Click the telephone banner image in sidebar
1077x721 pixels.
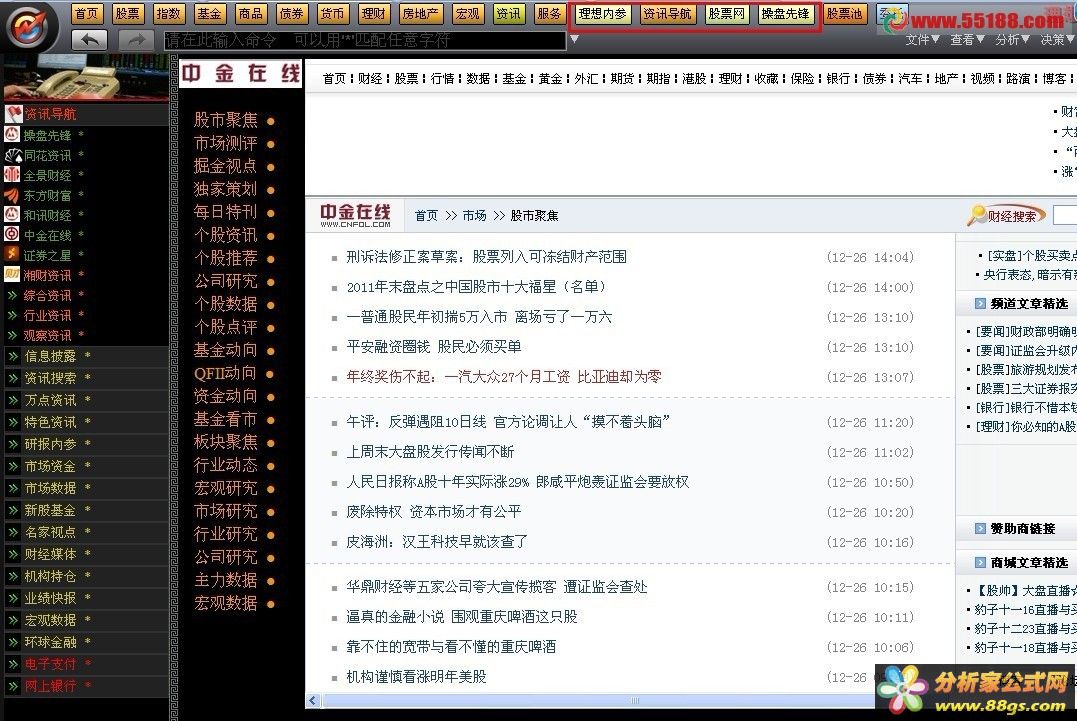coord(86,78)
